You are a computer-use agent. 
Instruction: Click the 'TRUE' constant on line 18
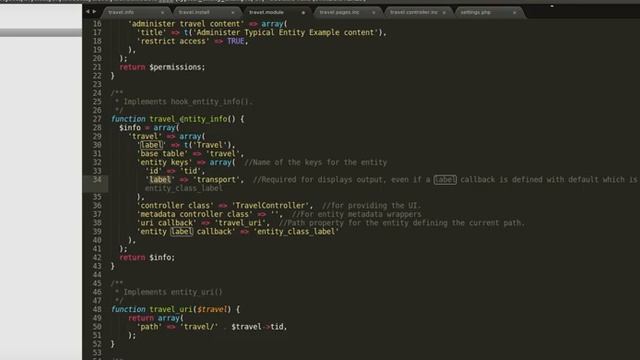(236, 41)
